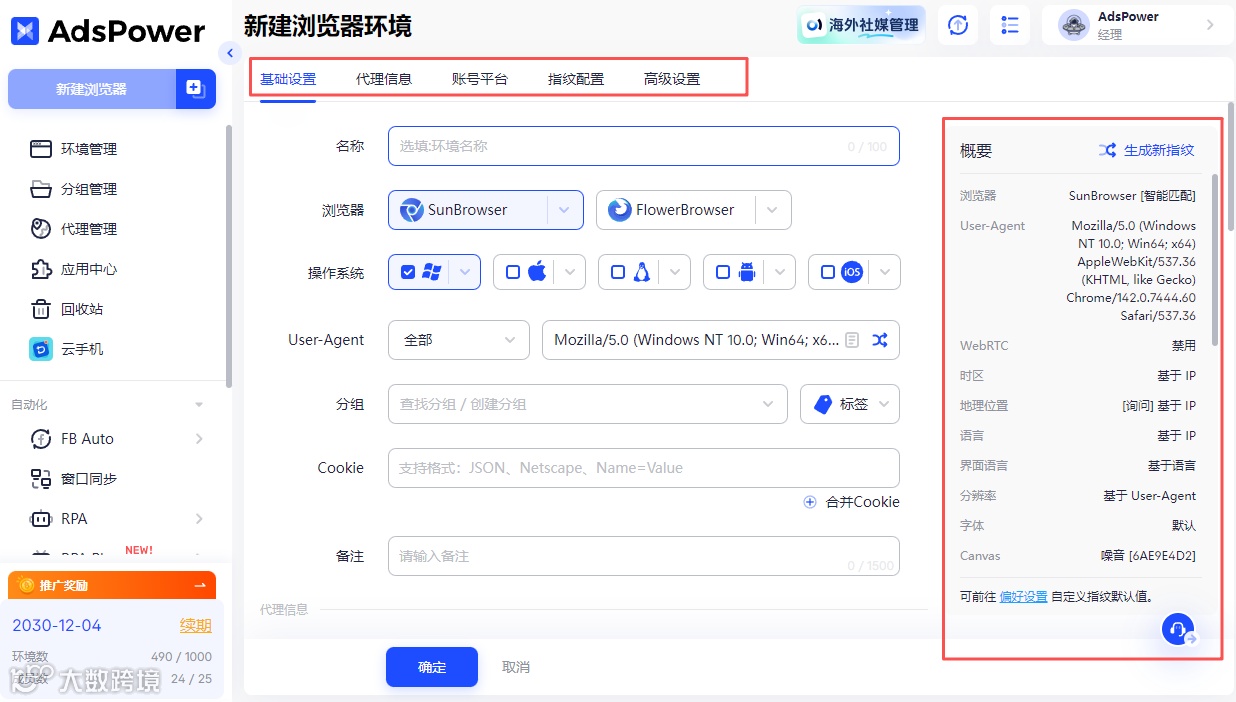The width and height of the screenshot is (1236, 702).
Task: Enable the Android OS checkbox
Action: (723, 272)
